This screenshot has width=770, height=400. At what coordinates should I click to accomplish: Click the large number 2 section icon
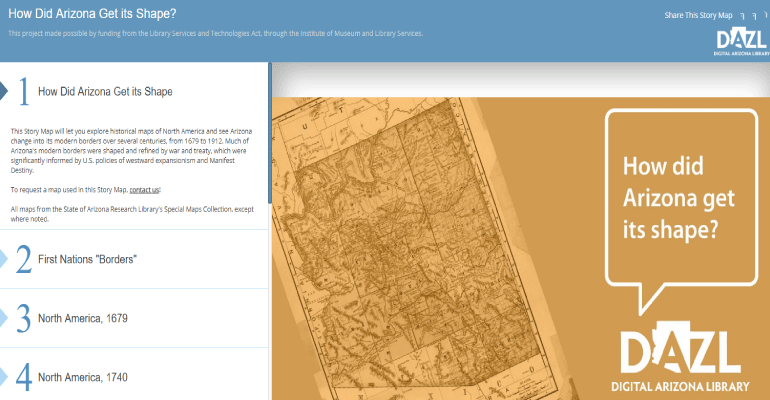pyautogui.click(x=23, y=259)
